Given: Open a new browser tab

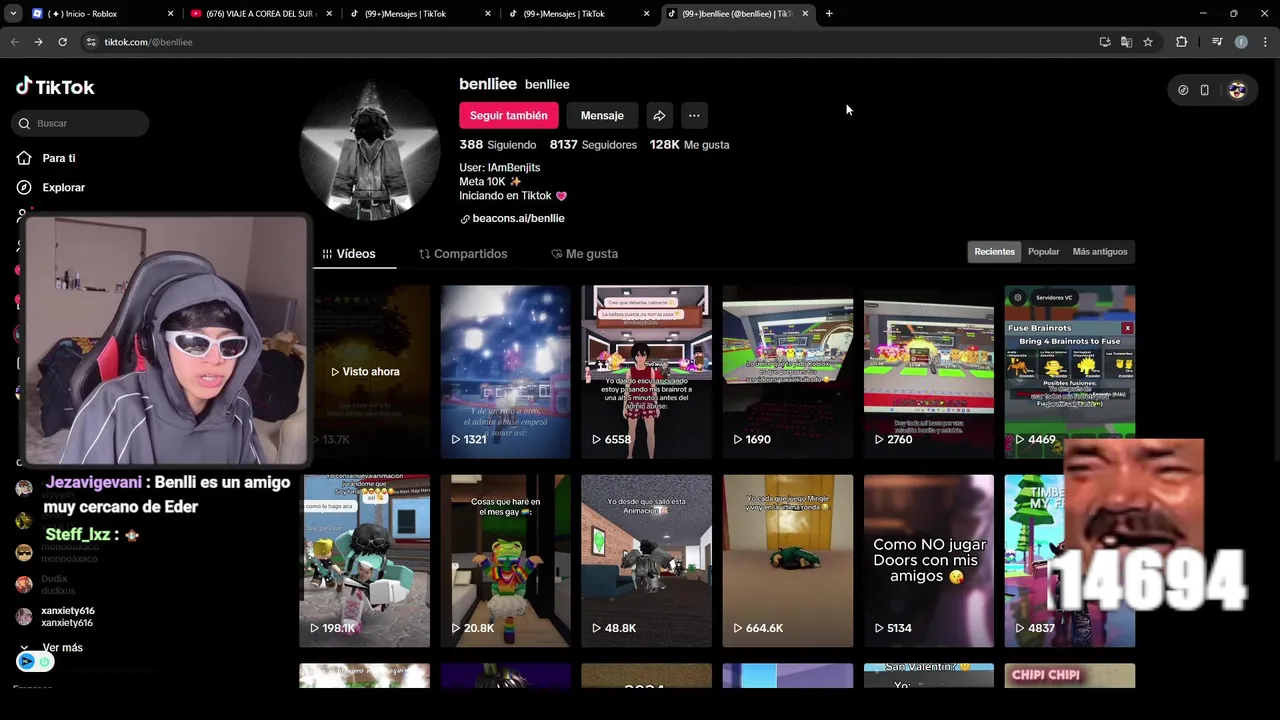Looking at the screenshot, I should (829, 14).
